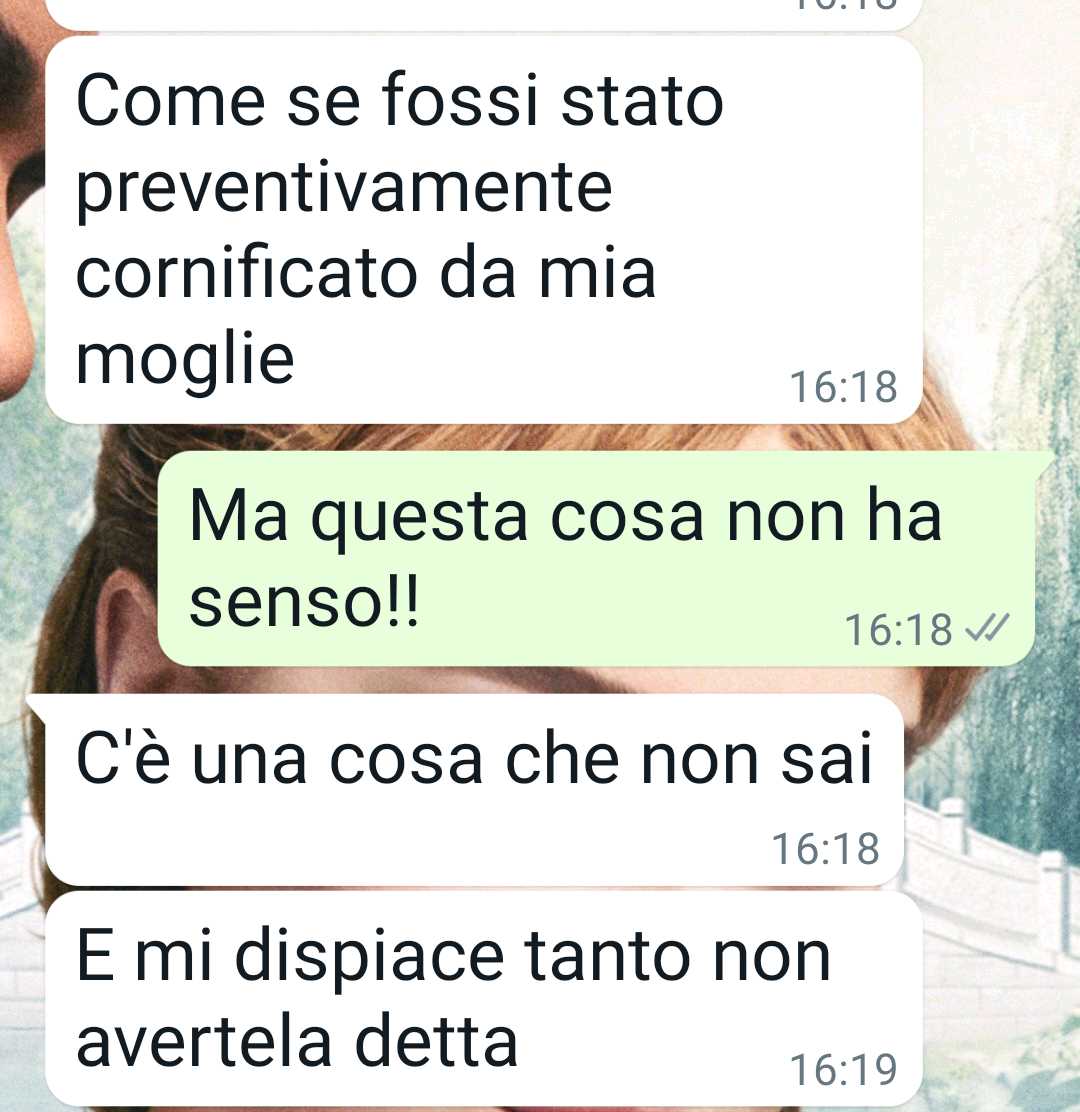1080x1112 pixels.
Task: Tap the "C'è una cosa che non sai" message
Action: point(474,789)
